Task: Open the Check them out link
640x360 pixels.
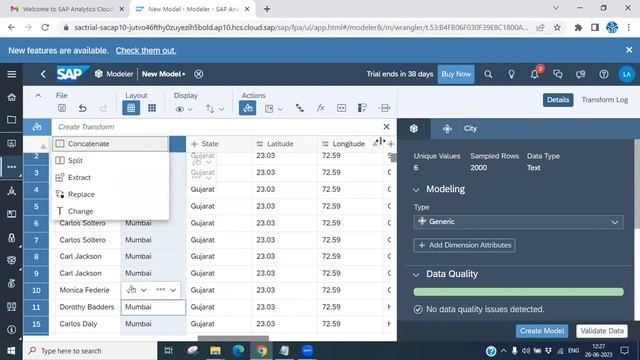Action: point(146,51)
